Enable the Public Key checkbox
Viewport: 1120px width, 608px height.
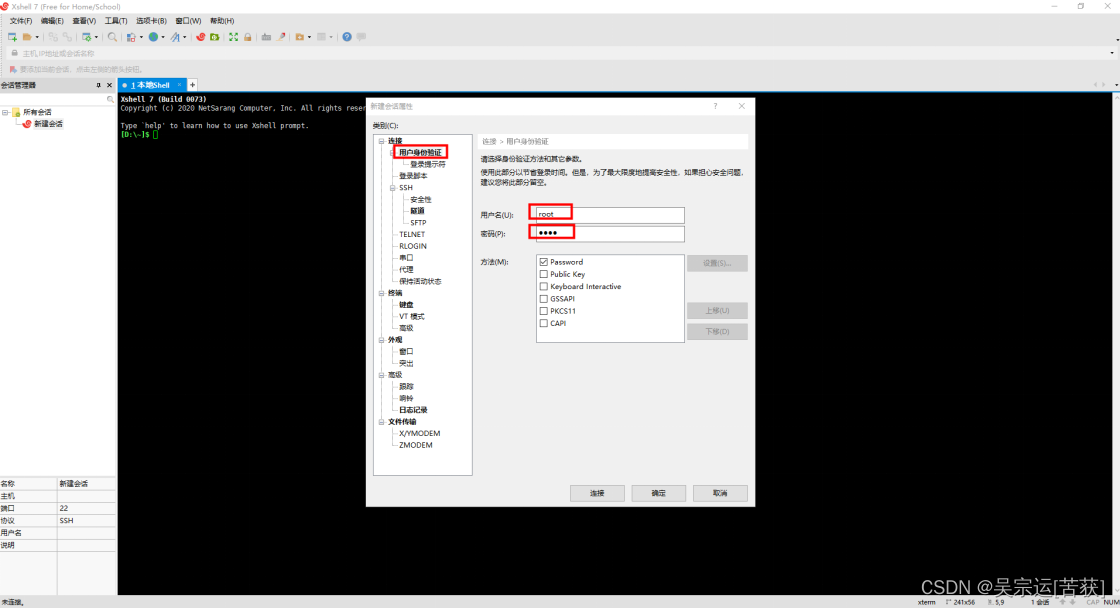(544, 274)
